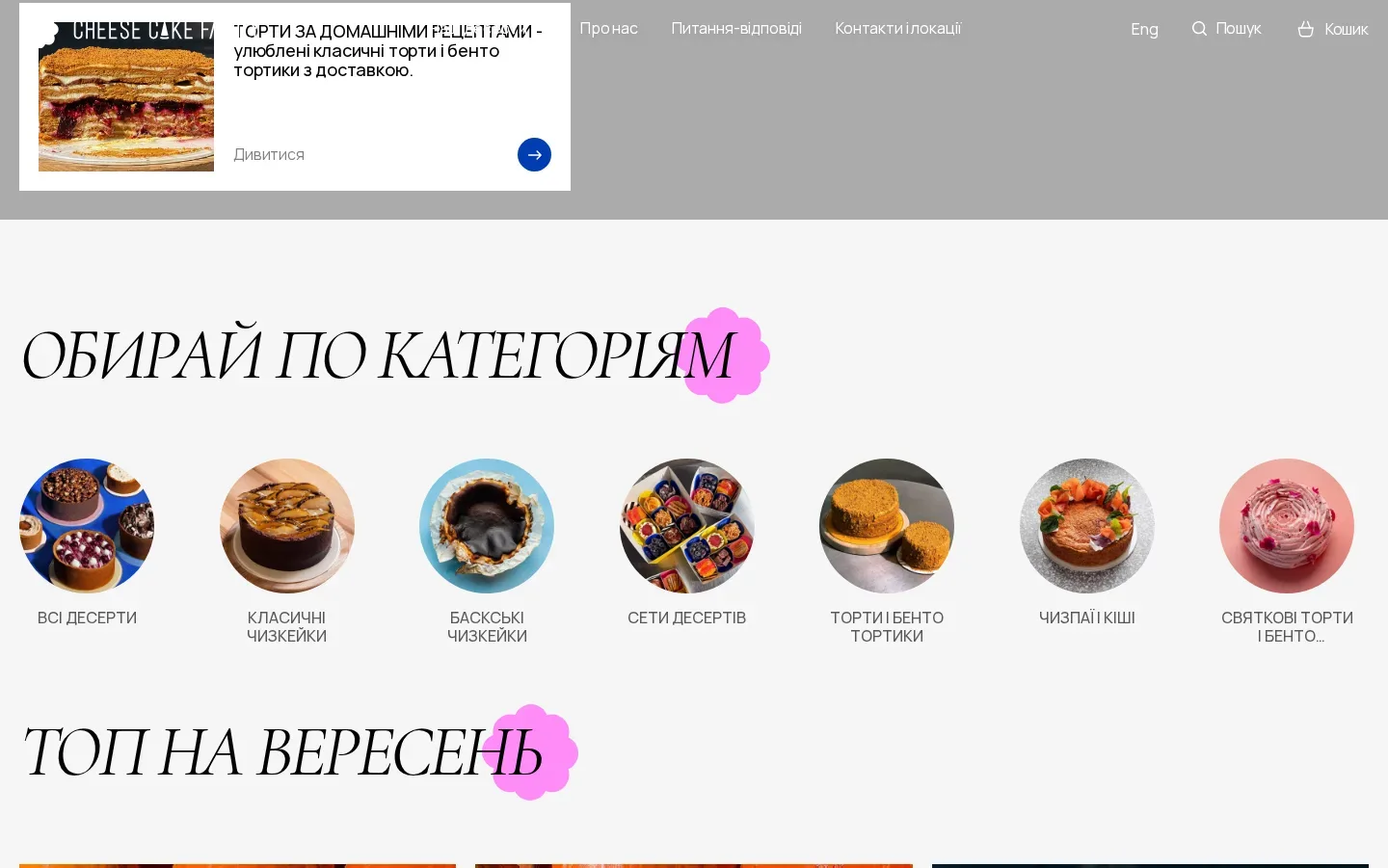Open the Кошик cart link

(x=1347, y=29)
